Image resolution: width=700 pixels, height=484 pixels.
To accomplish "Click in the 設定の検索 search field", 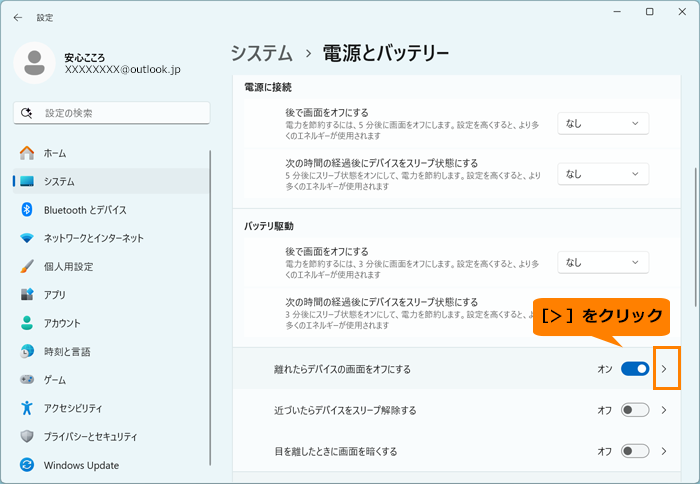I will pos(112,113).
